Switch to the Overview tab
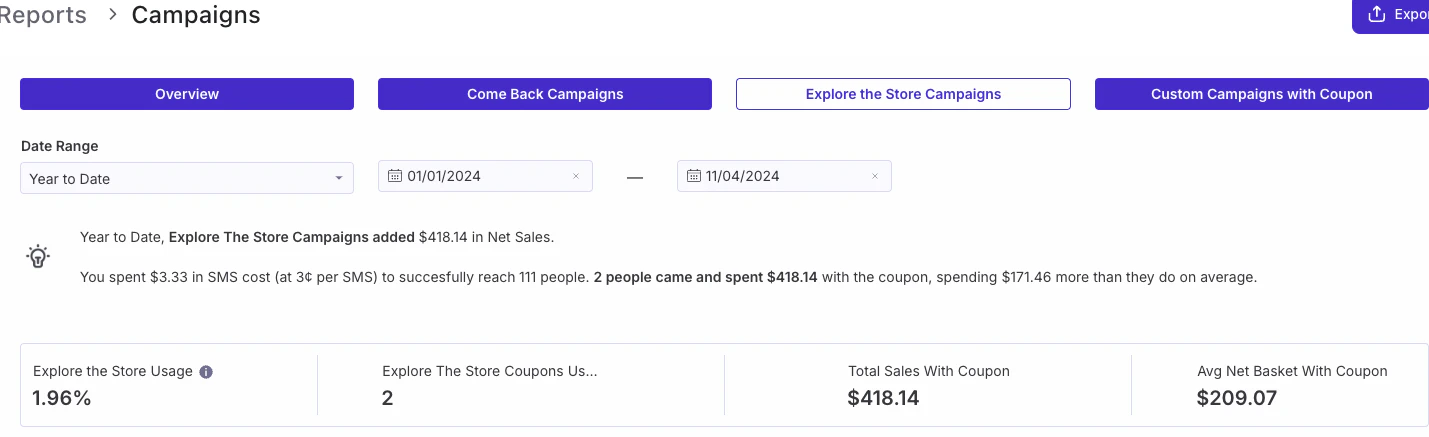 pos(187,94)
